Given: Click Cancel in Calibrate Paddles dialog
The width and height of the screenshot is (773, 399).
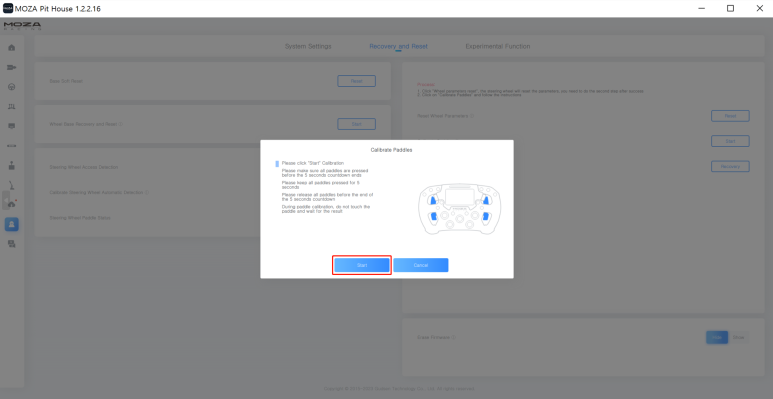Looking at the screenshot, I should click(x=421, y=265).
